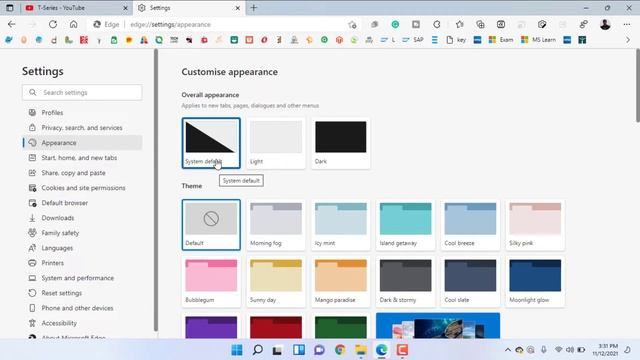
Task: Open the Favourites star toolbar icon
Action: pos(460,24)
